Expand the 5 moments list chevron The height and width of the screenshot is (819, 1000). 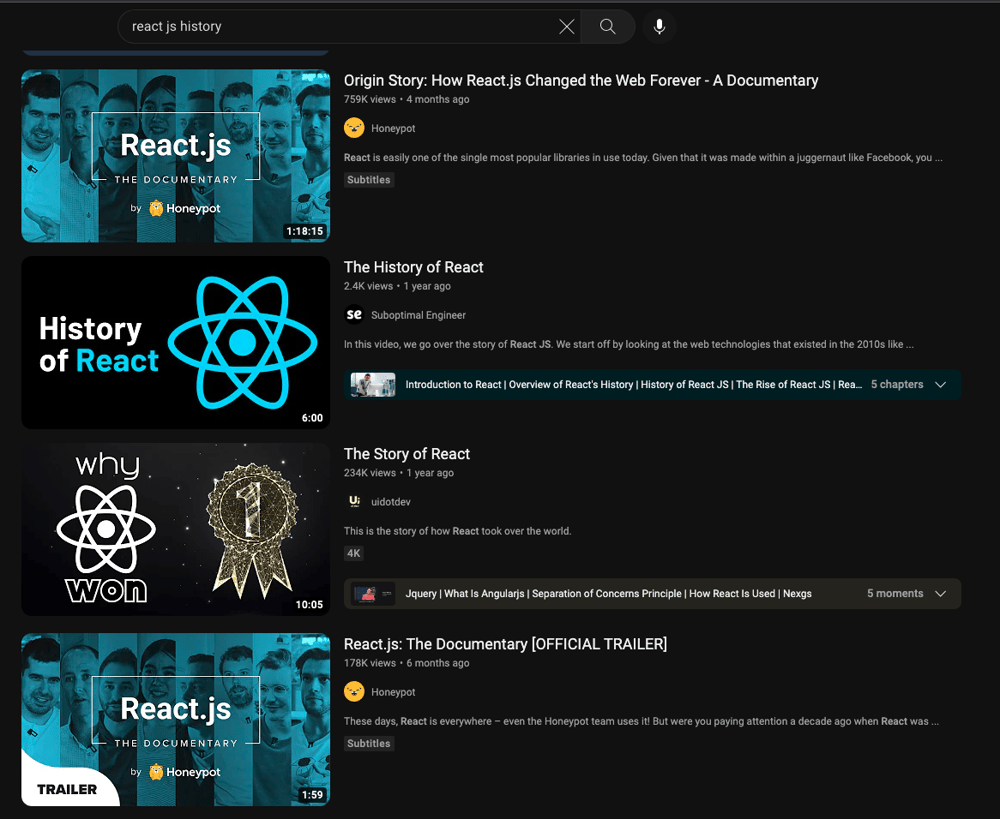pyautogui.click(x=940, y=593)
